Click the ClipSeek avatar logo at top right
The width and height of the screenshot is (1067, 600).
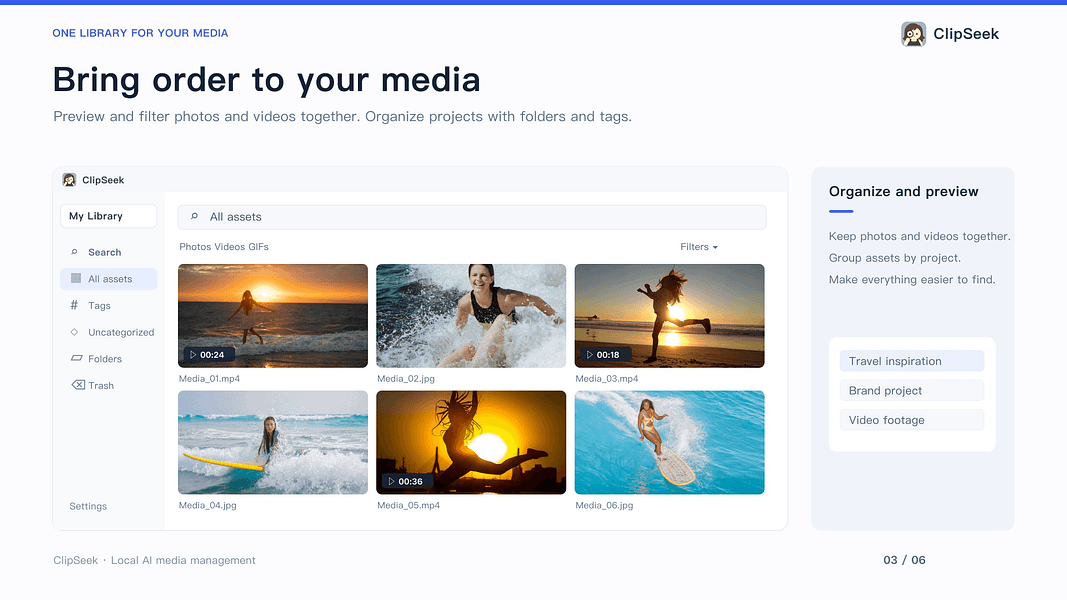pyautogui.click(x=913, y=34)
